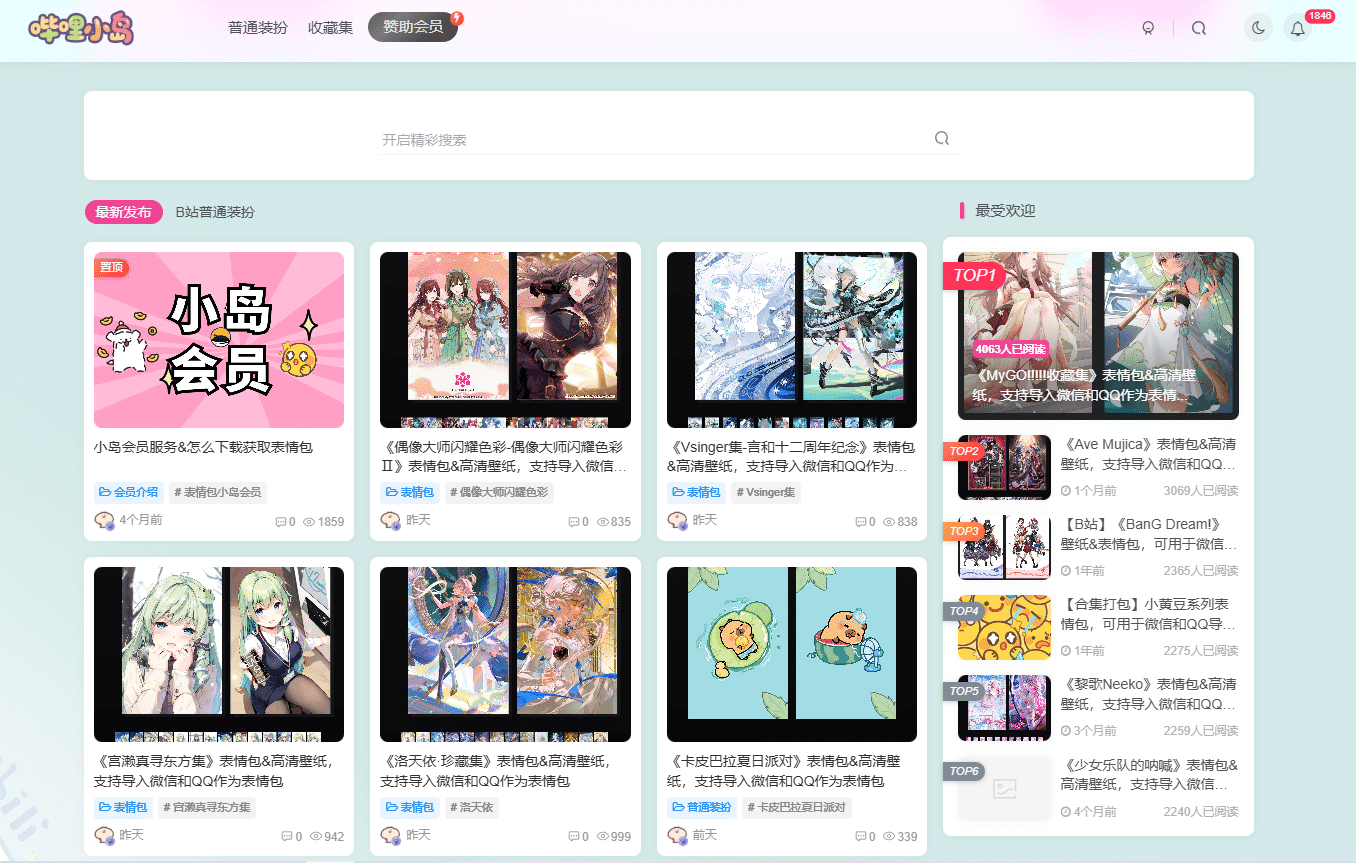This screenshot has width=1356, height=863.
Task: Open the 宫濑真寻东方集 thumbnail
Action: click(x=219, y=654)
